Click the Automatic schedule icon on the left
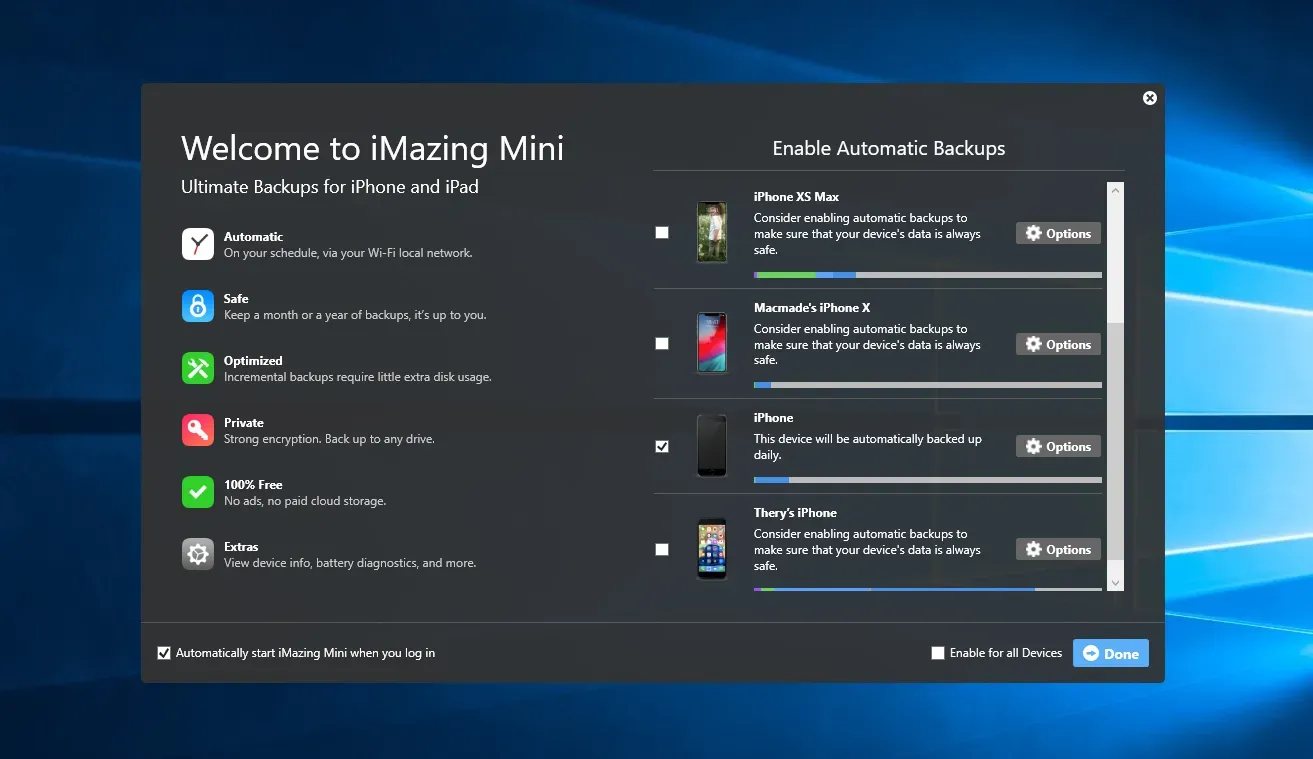This screenshot has height=759, width=1313. pyautogui.click(x=197, y=243)
